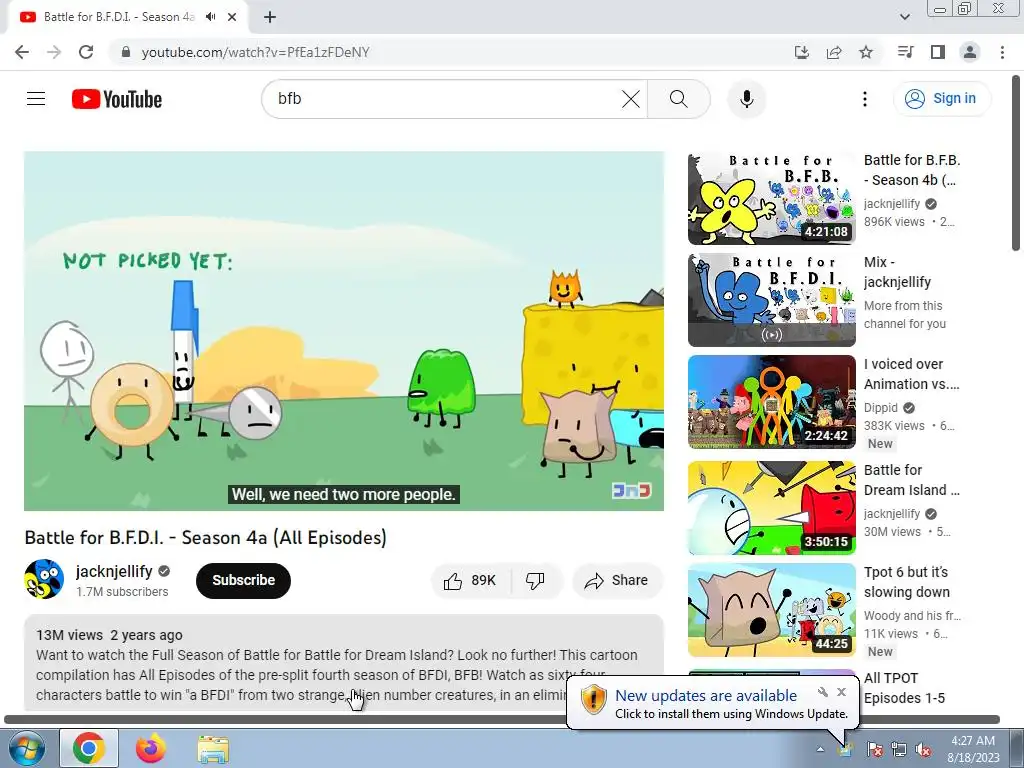Close the Battle for B.F.D.I. tab
1024x768 pixels.
click(x=232, y=17)
